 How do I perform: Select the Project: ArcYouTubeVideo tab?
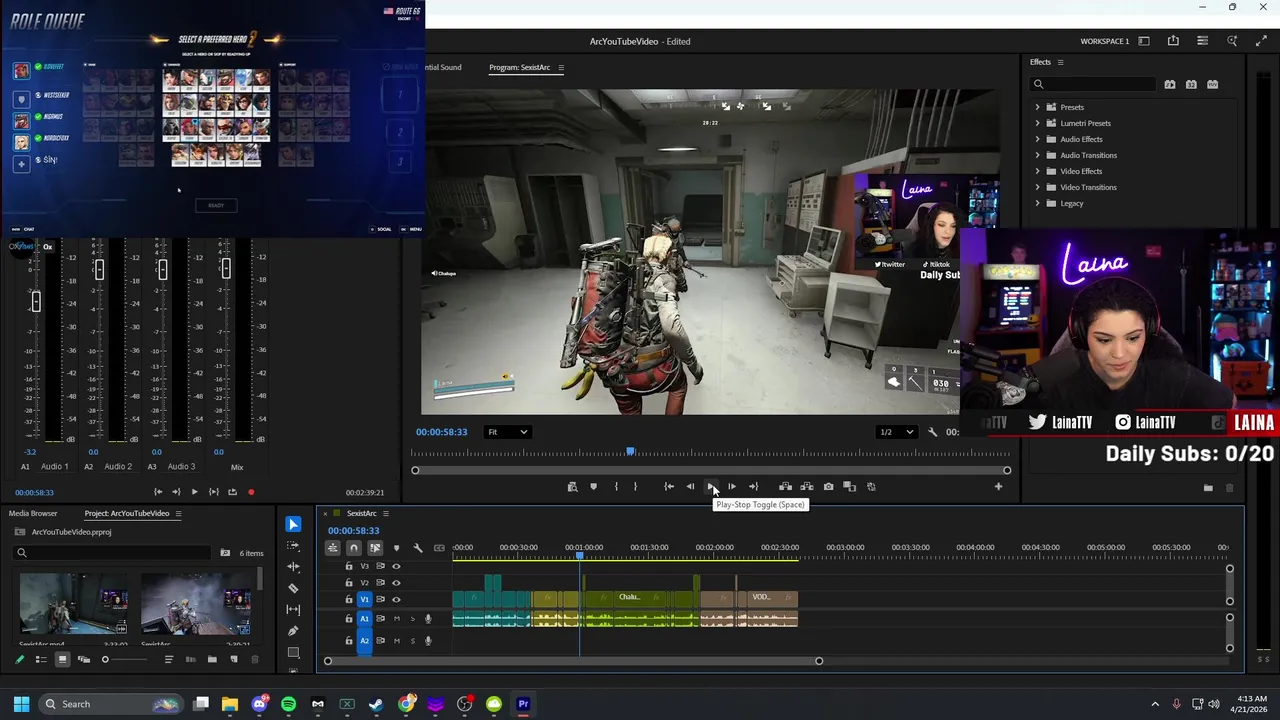click(x=126, y=513)
